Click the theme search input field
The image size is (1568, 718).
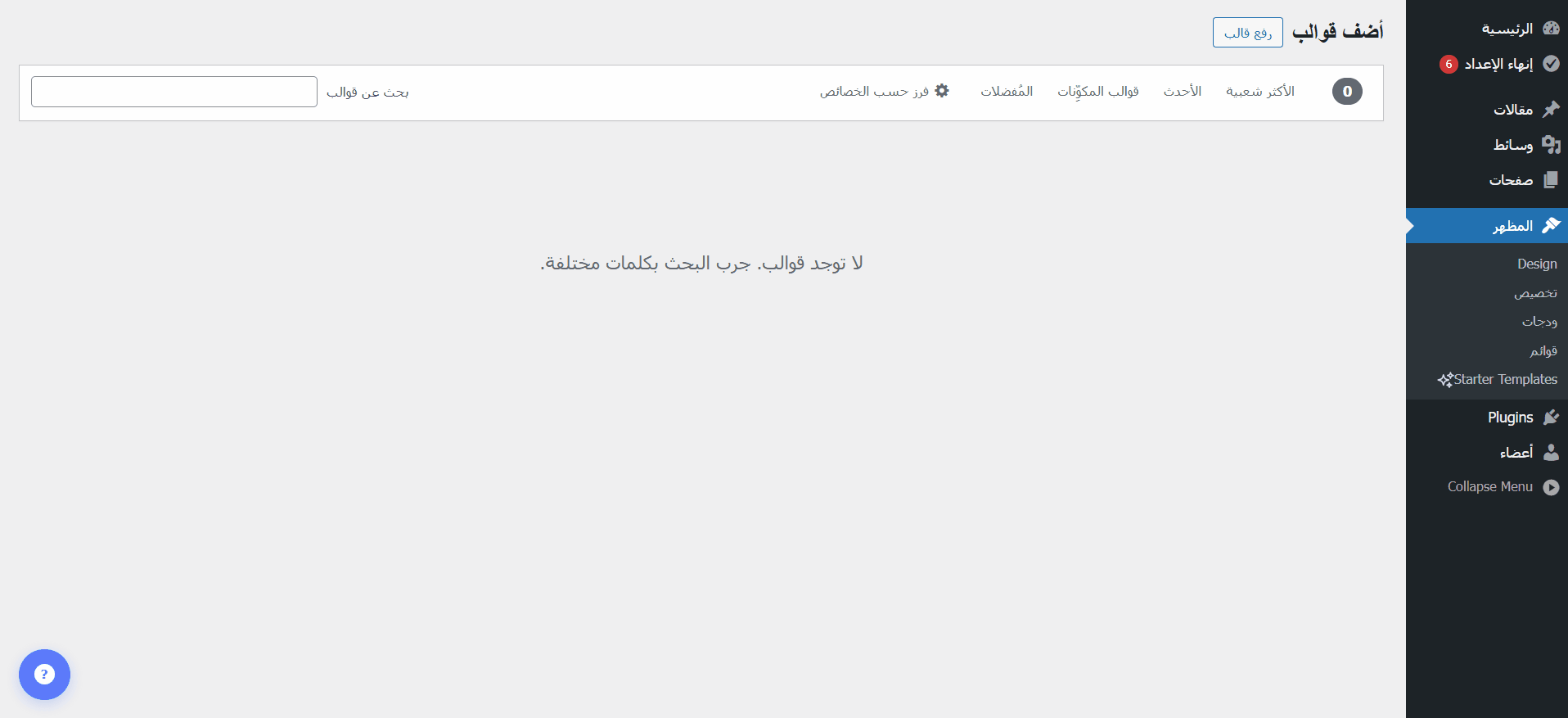click(174, 92)
